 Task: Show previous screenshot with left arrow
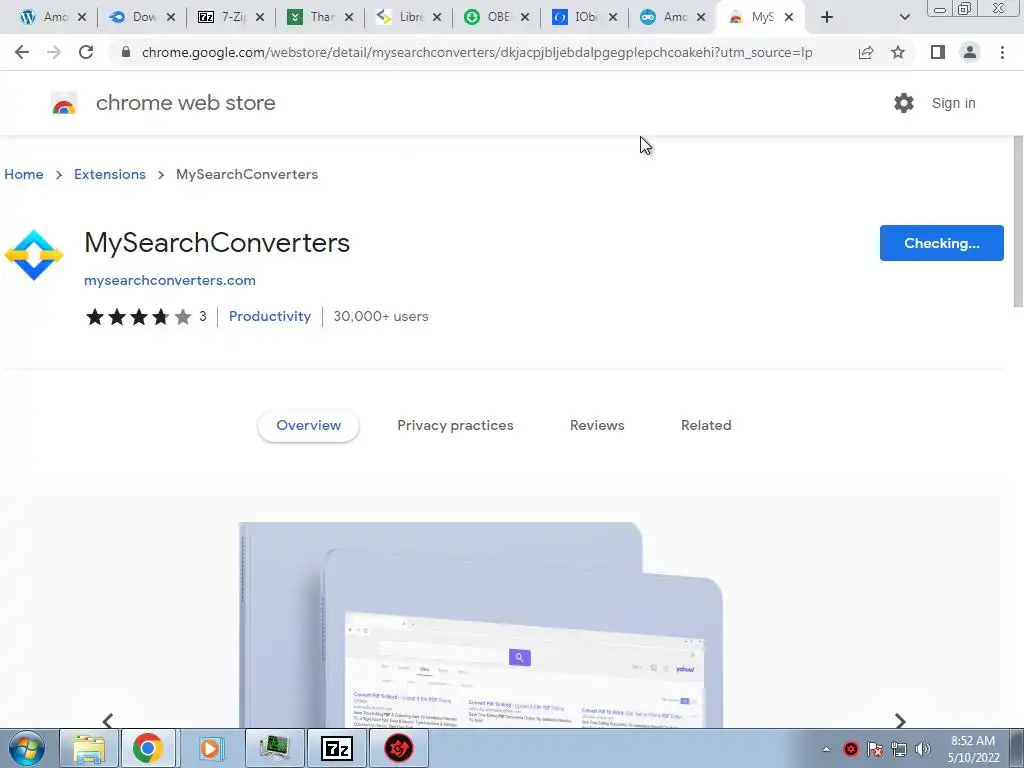point(108,720)
